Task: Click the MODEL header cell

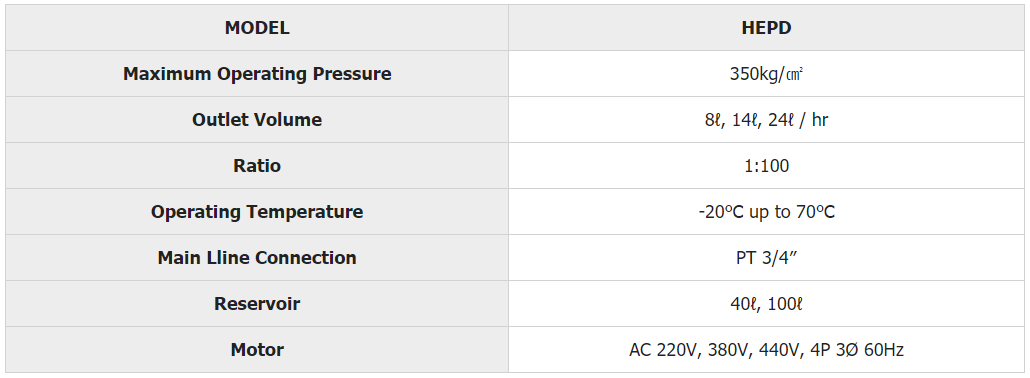Action: [x=257, y=28]
